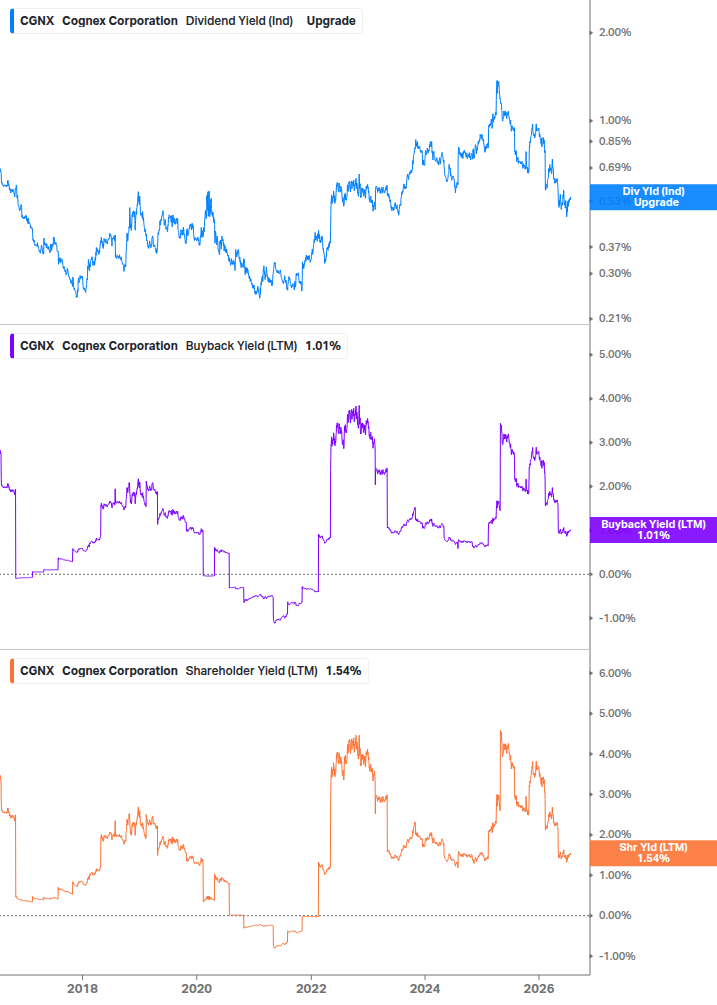Viewport: 717px width, 1005px height.
Task: Click the 0.69% tick on the dividend yield axis
Action: (614, 167)
